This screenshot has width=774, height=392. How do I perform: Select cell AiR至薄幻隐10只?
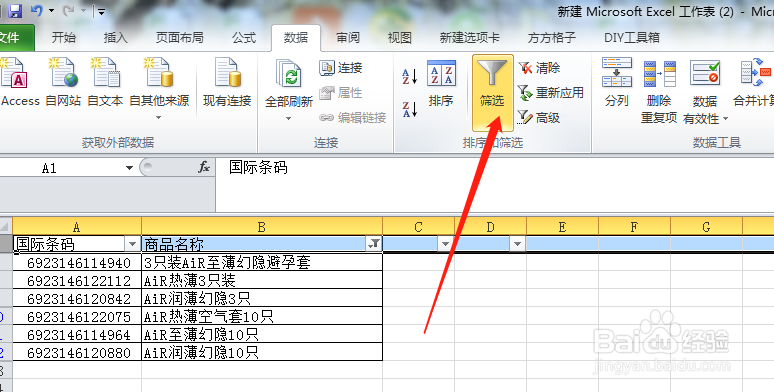[262, 335]
